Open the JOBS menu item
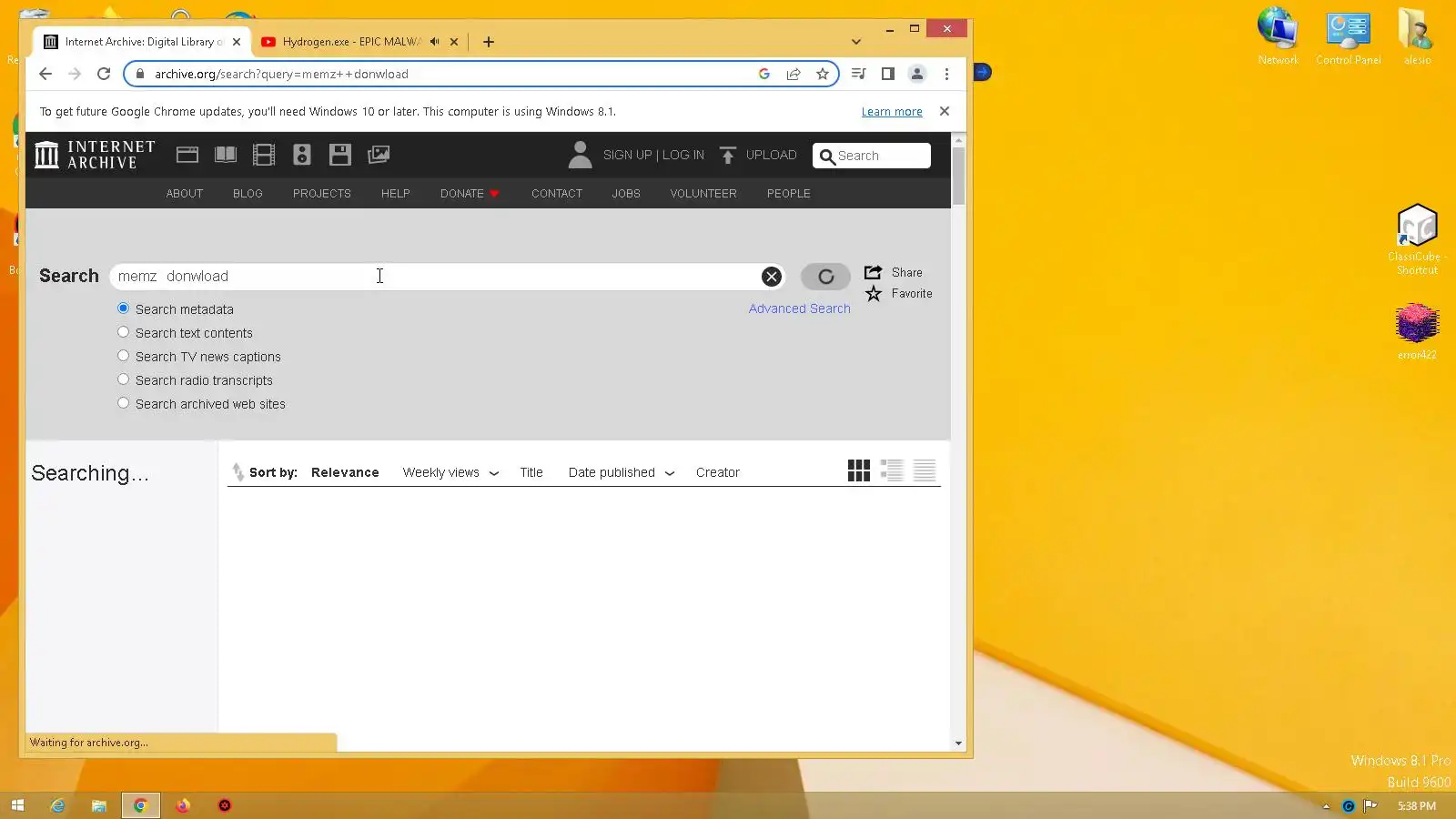The height and width of the screenshot is (819, 1456). 626,194
